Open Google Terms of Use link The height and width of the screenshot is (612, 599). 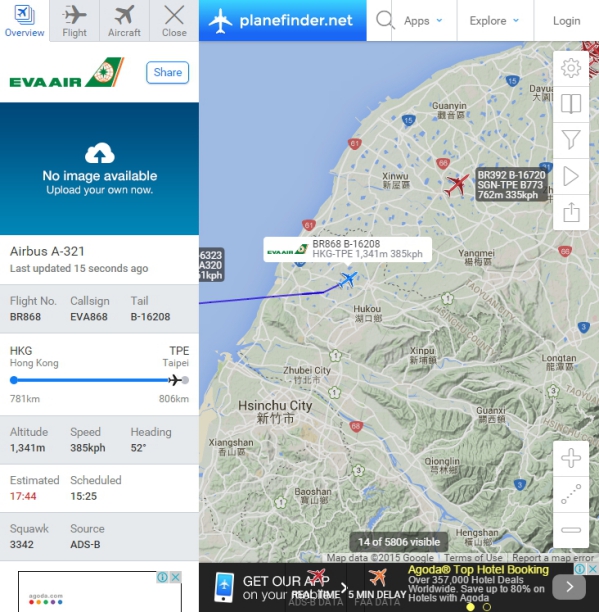[x=473, y=558]
